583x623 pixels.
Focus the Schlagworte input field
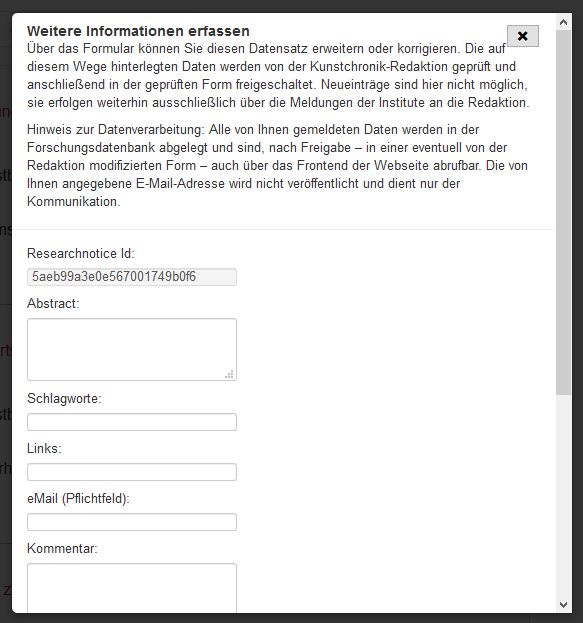pos(132,422)
